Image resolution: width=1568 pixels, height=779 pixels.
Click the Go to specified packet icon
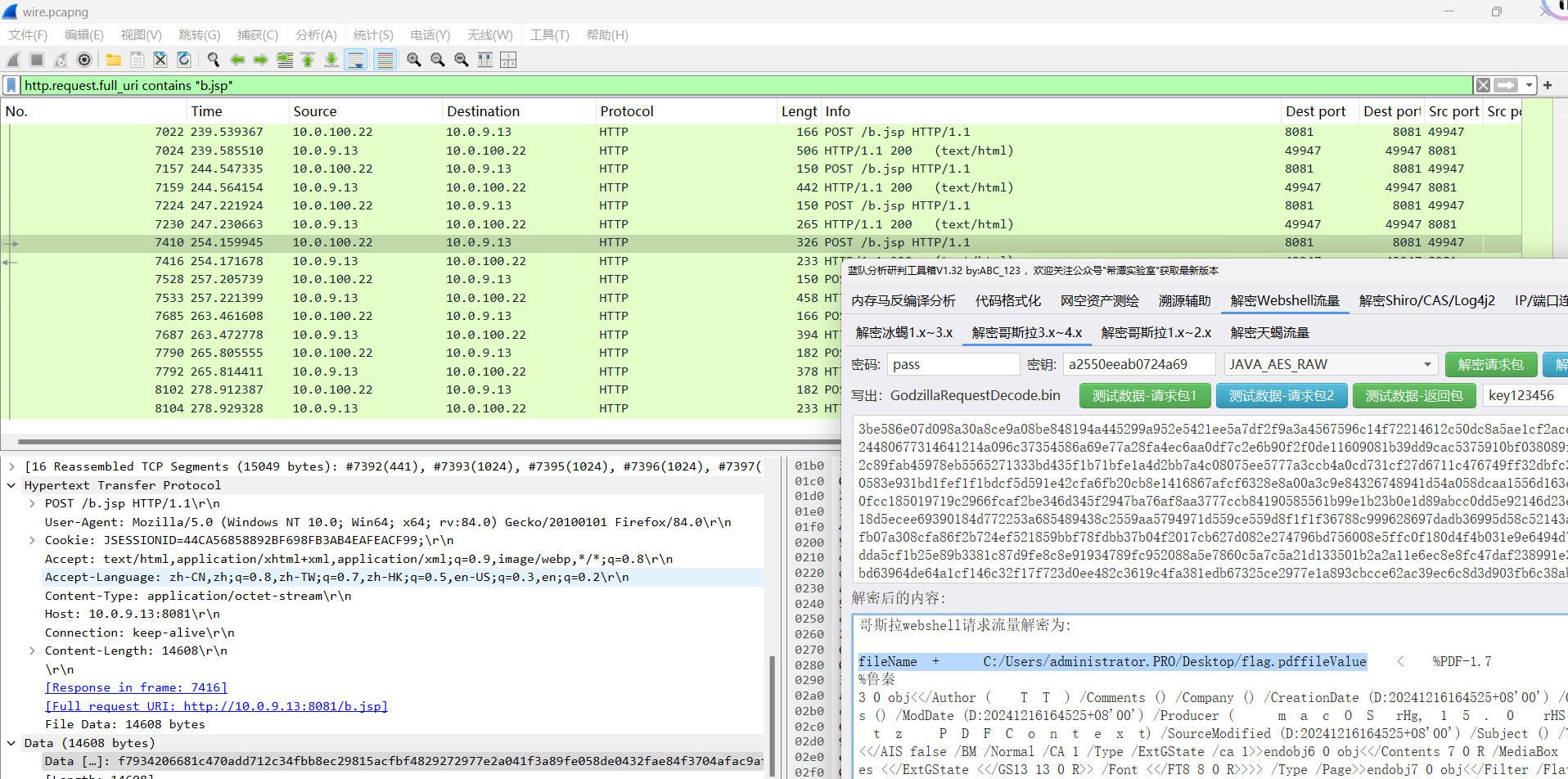coord(285,60)
